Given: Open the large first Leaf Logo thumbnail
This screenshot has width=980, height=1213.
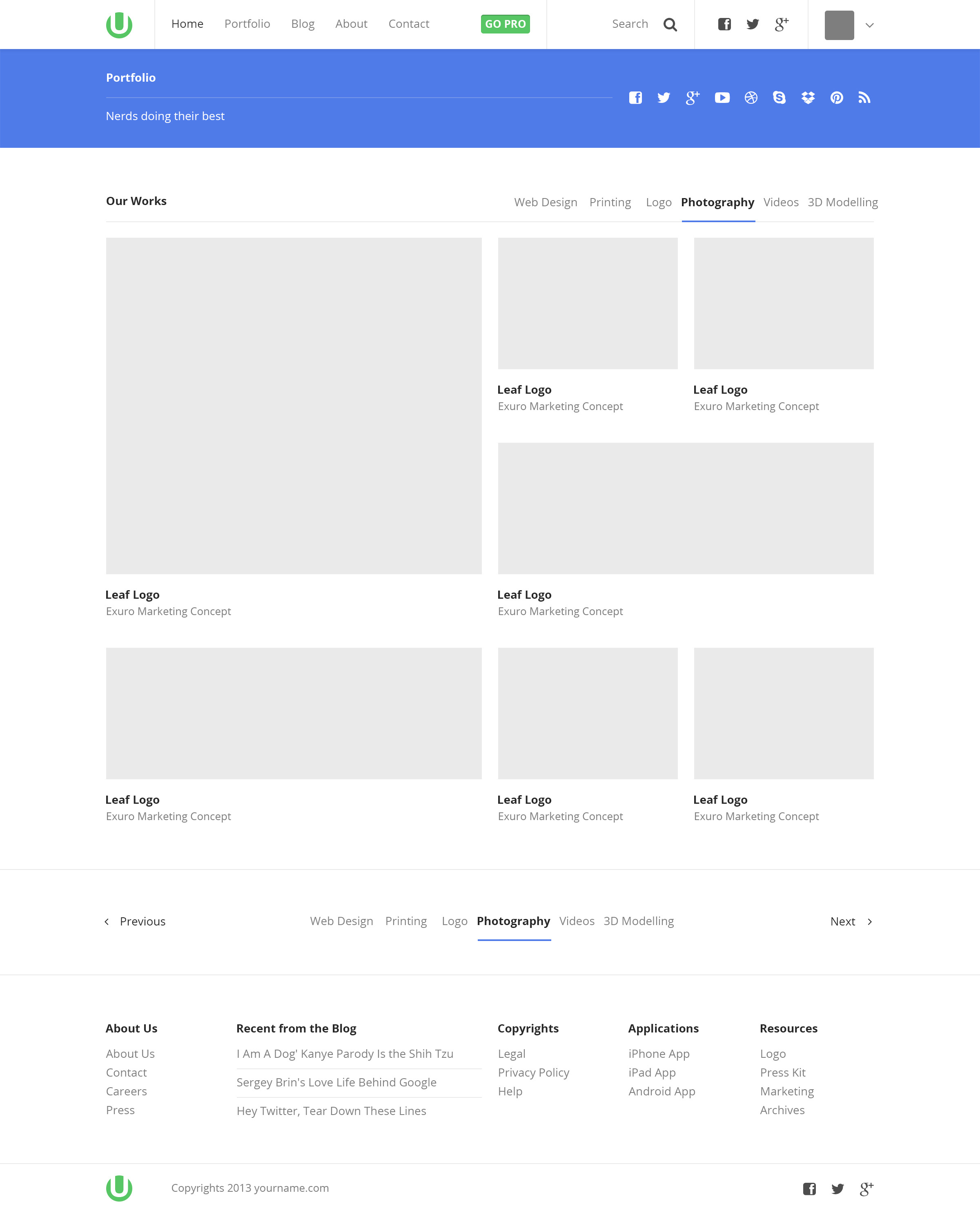Looking at the screenshot, I should tap(294, 406).
